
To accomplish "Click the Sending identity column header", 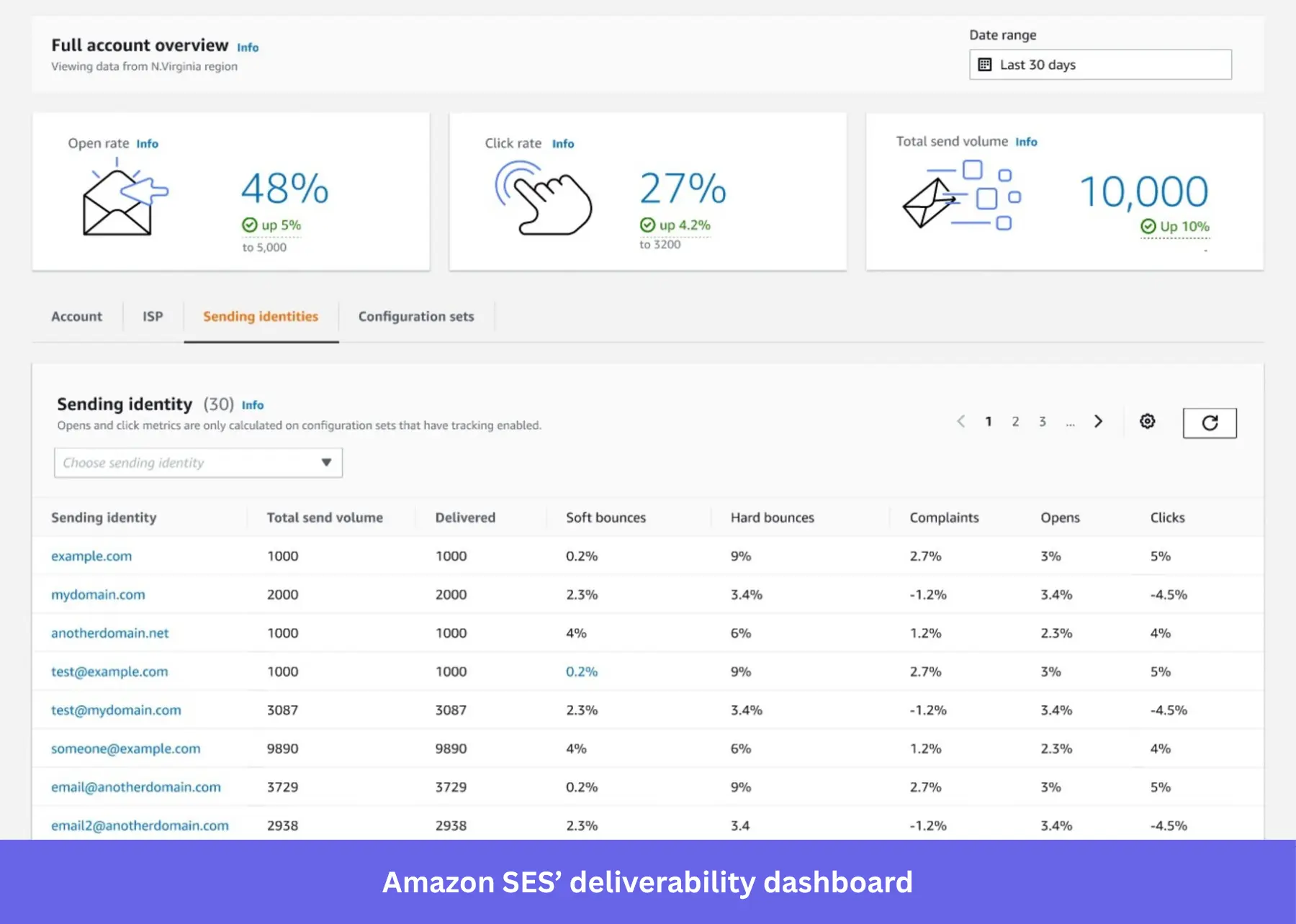I will 104,517.
